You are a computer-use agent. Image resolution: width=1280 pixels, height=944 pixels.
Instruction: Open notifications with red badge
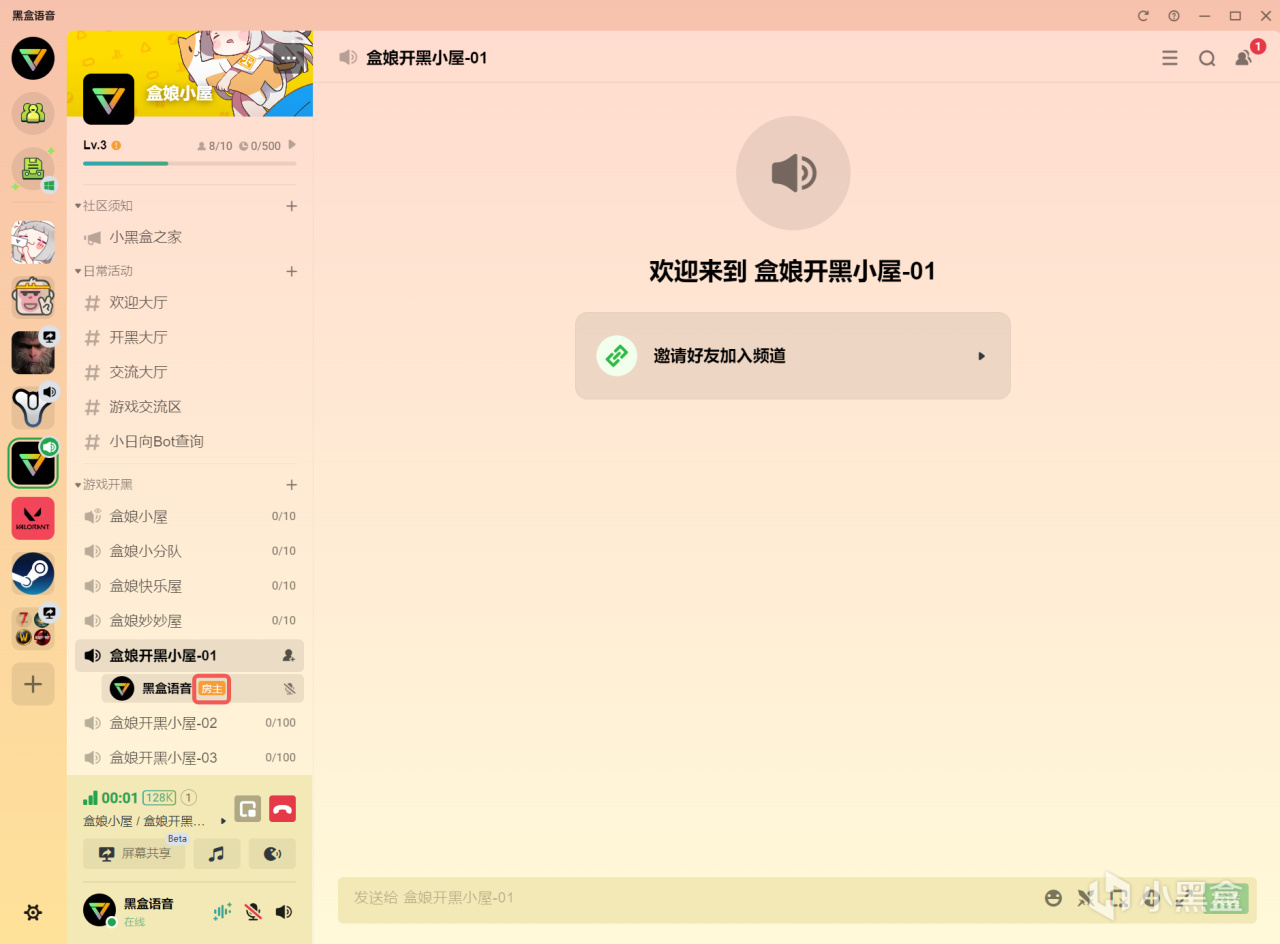click(1245, 57)
